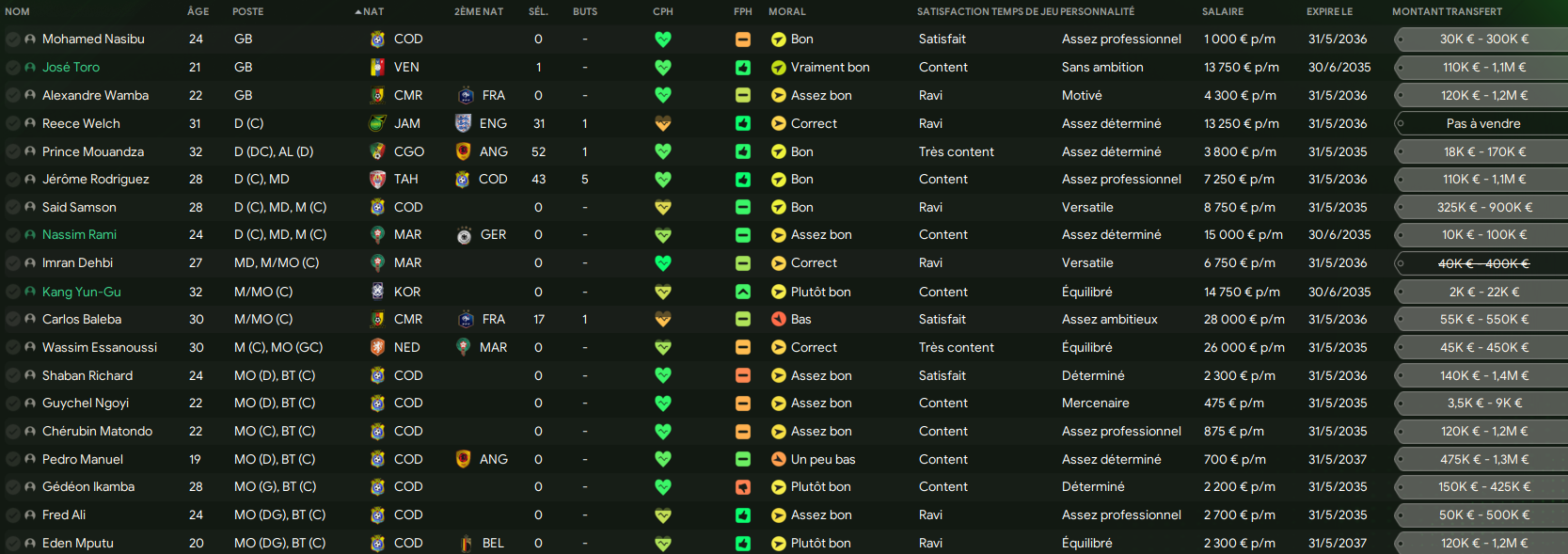Click the match sharpness icon for Gédéon Ikamba
The image size is (1568, 554).
click(x=743, y=487)
